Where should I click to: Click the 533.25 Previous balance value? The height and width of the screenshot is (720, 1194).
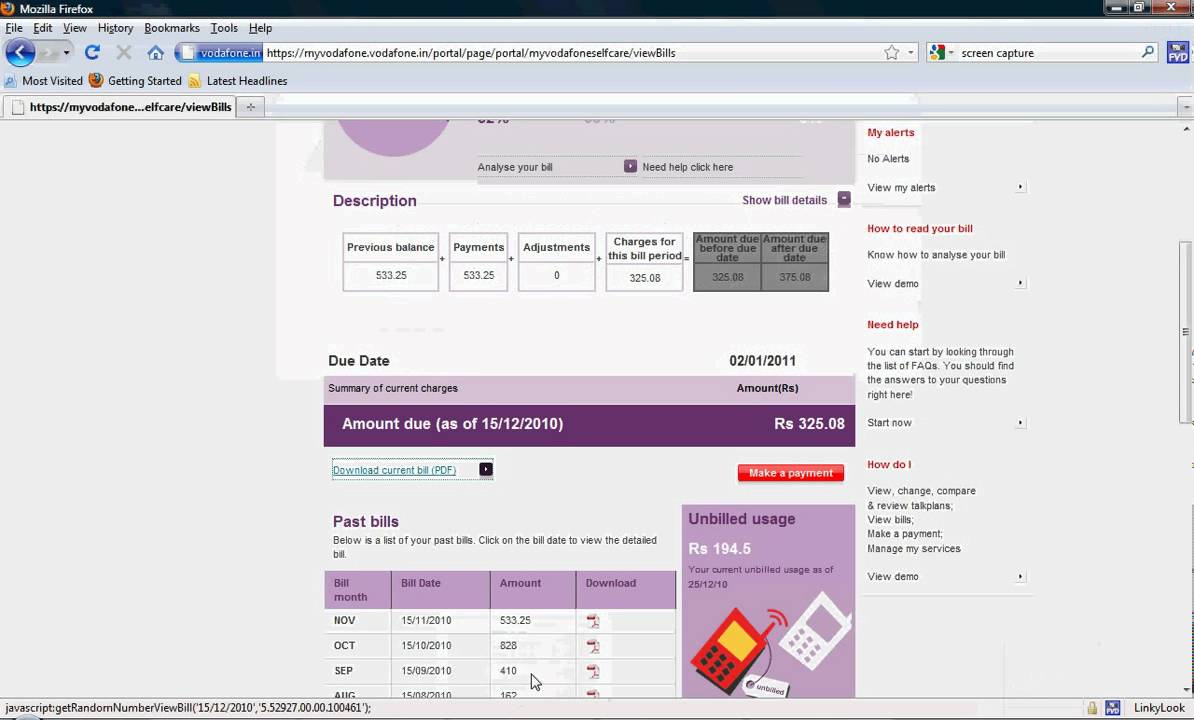point(391,276)
